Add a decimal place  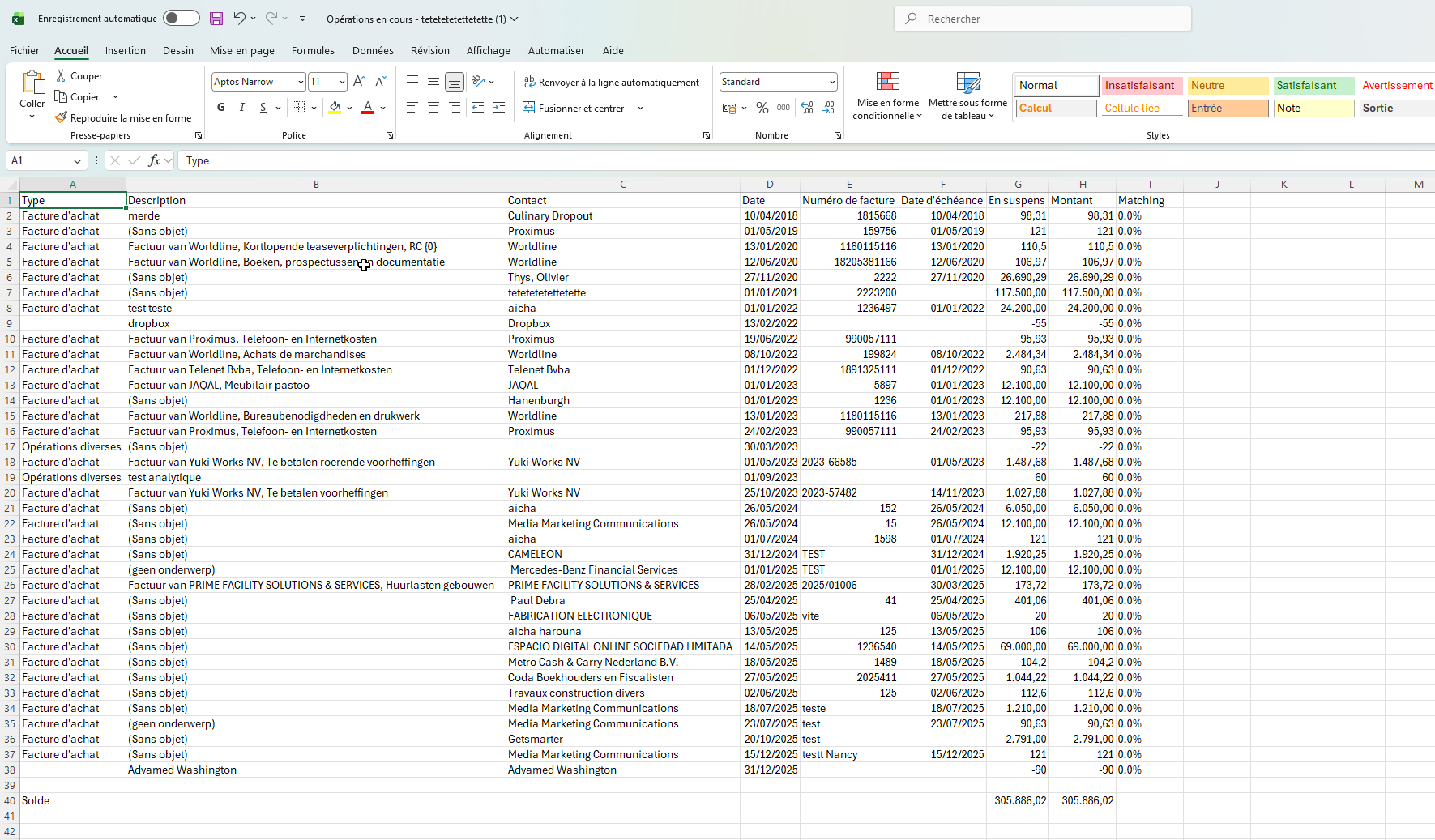(x=807, y=108)
